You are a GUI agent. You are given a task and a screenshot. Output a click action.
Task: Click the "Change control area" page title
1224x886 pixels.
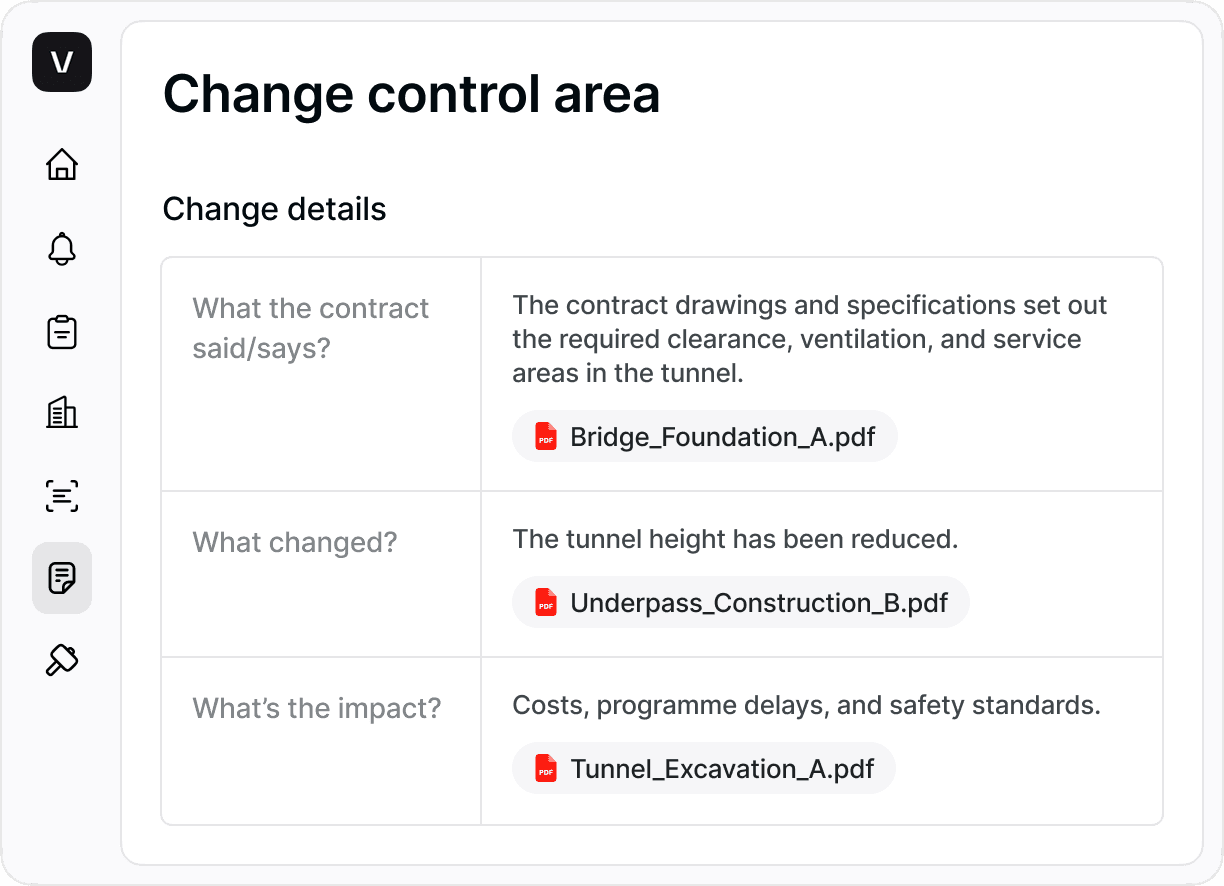point(411,95)
